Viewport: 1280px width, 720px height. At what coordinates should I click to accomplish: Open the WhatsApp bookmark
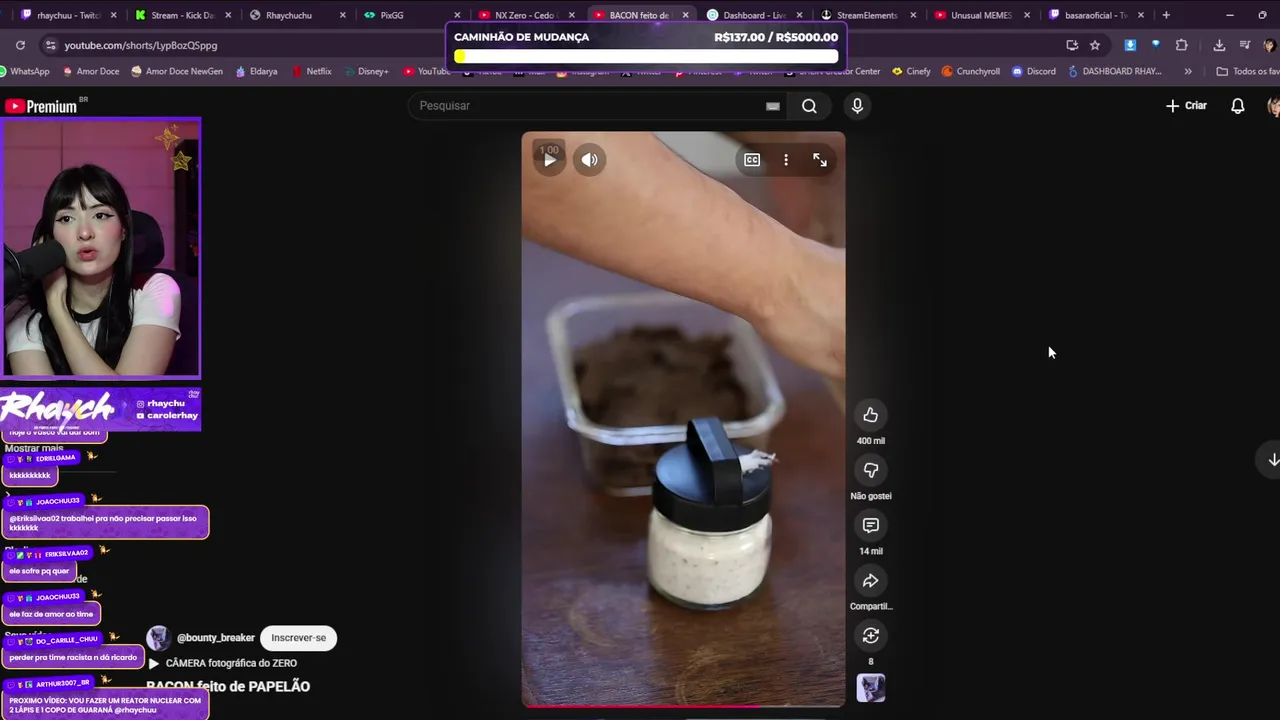pyautogui.click(x=24, y=71)
